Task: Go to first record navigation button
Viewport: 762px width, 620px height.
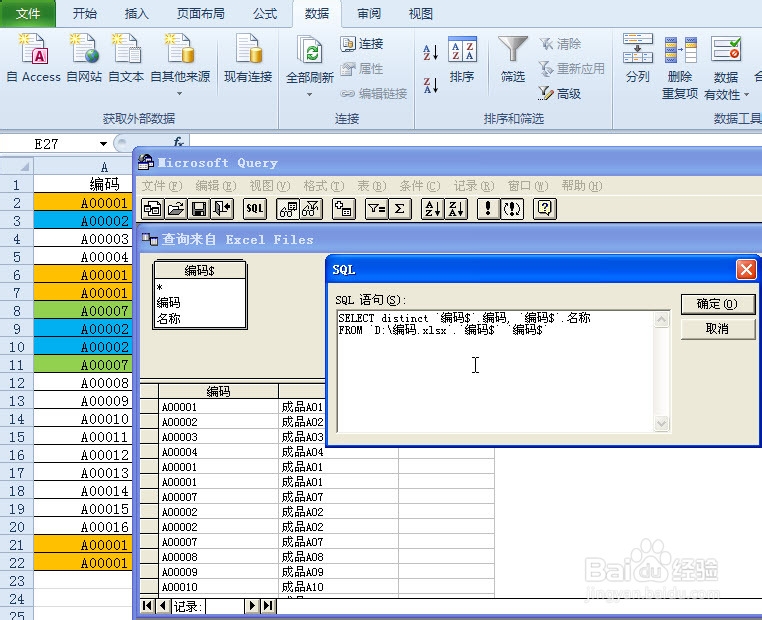Action: pyautogui.click(x=146, y=605)
